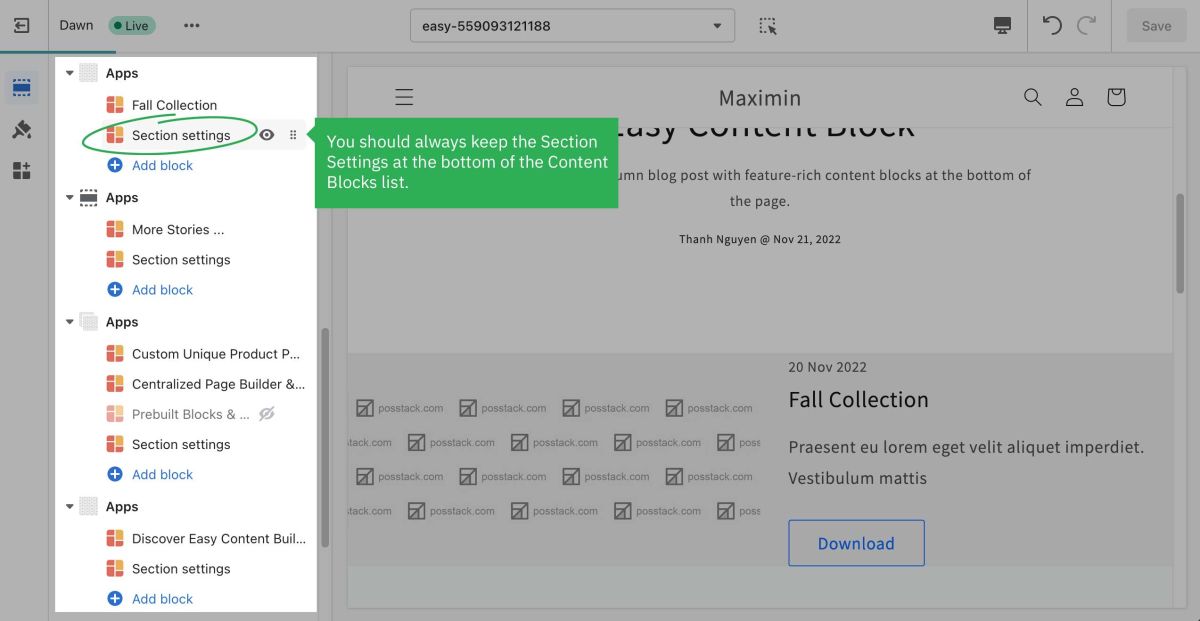The image size is (1200, 621).
Task: Collapse the Apps section containing More Stories
Action: point(70,198)
